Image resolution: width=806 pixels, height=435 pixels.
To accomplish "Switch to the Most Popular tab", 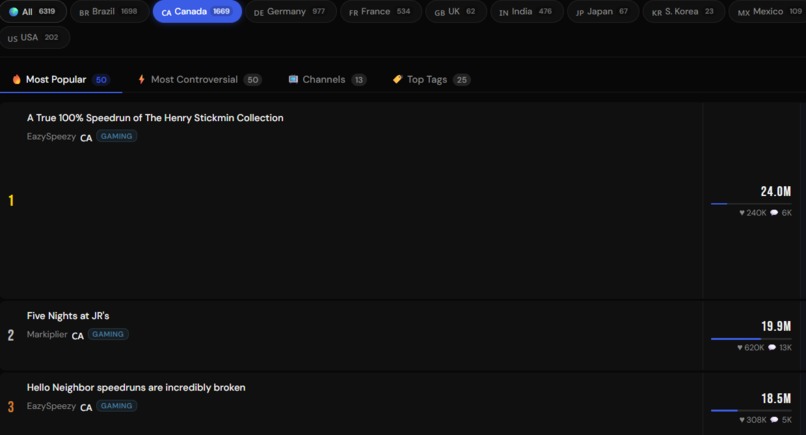I will (61, 80).
